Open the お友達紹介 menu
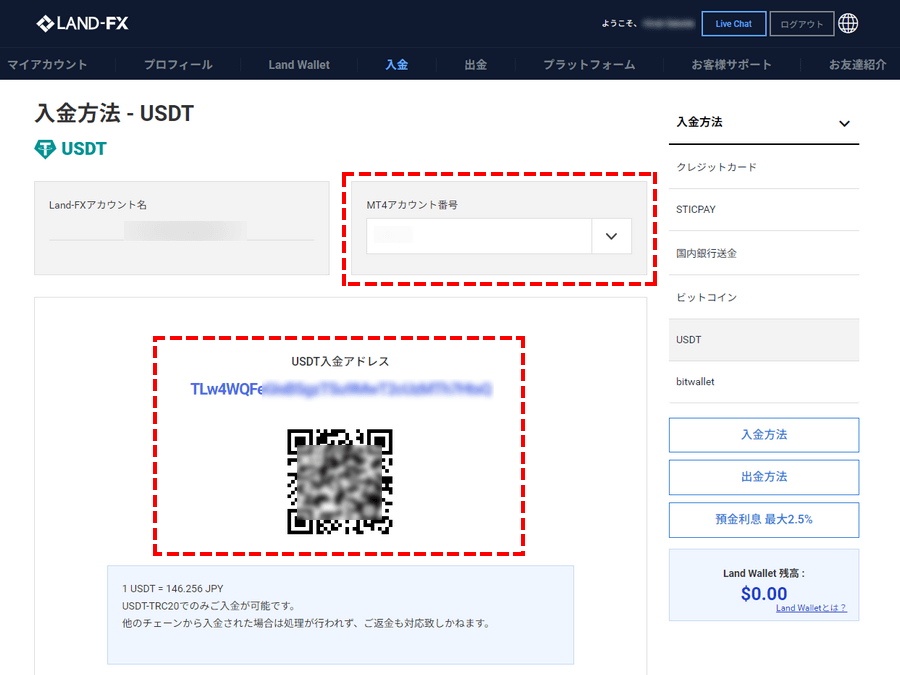Viewport: 900px width, 675px height. click(857, 64)
